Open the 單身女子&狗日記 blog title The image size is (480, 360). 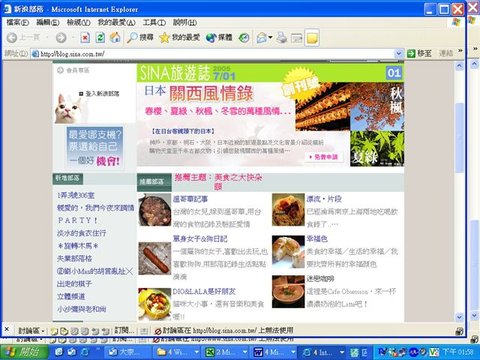tap(200, 239)
